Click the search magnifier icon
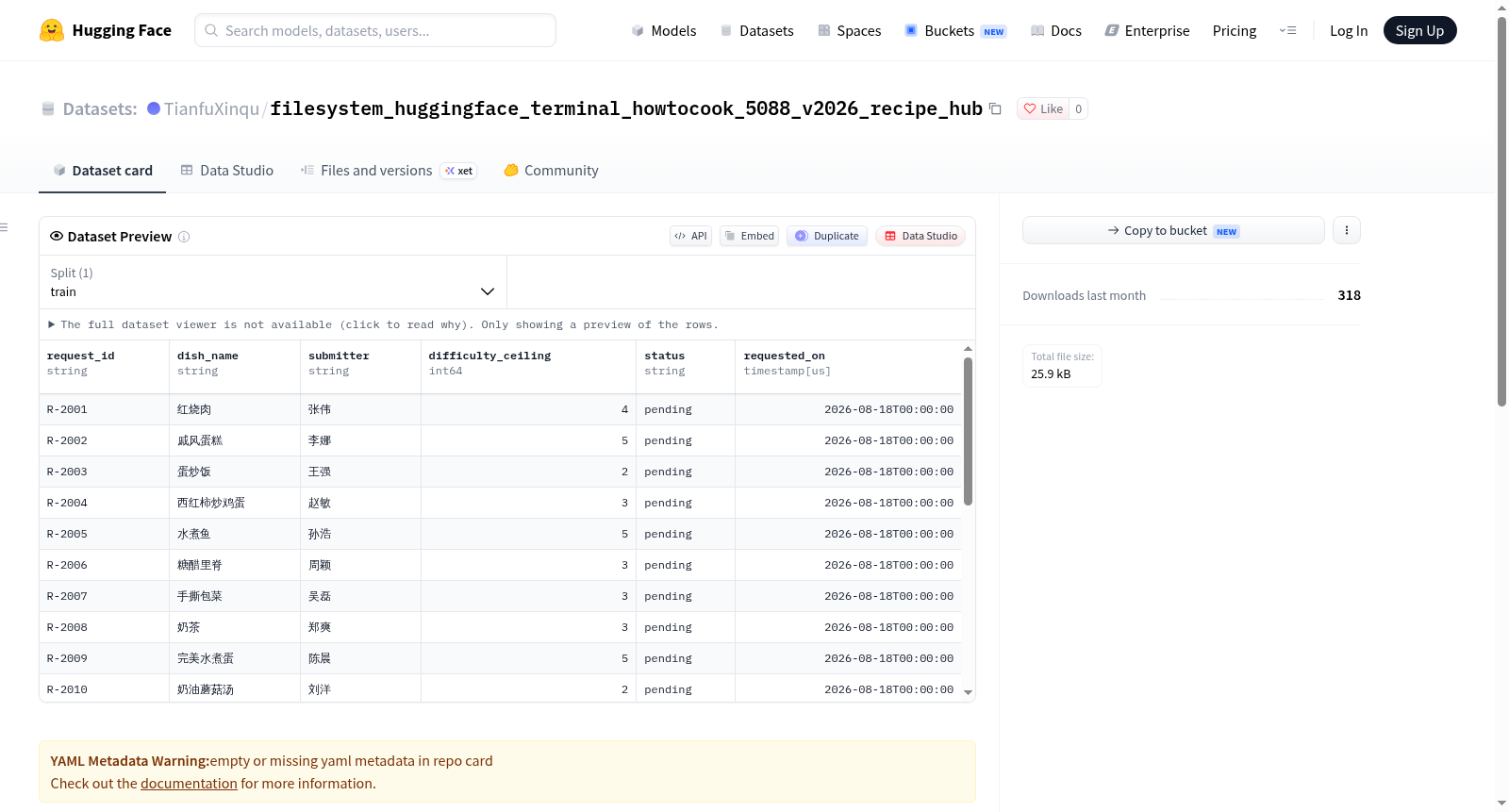Viewport: 1509px width, 812px height. tap(211, 30)
